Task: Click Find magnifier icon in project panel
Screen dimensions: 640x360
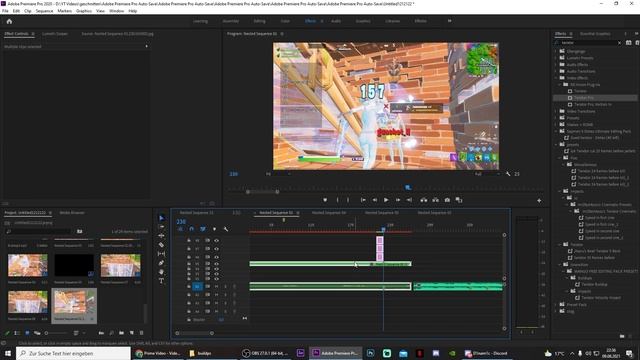Action: (111, 333)
